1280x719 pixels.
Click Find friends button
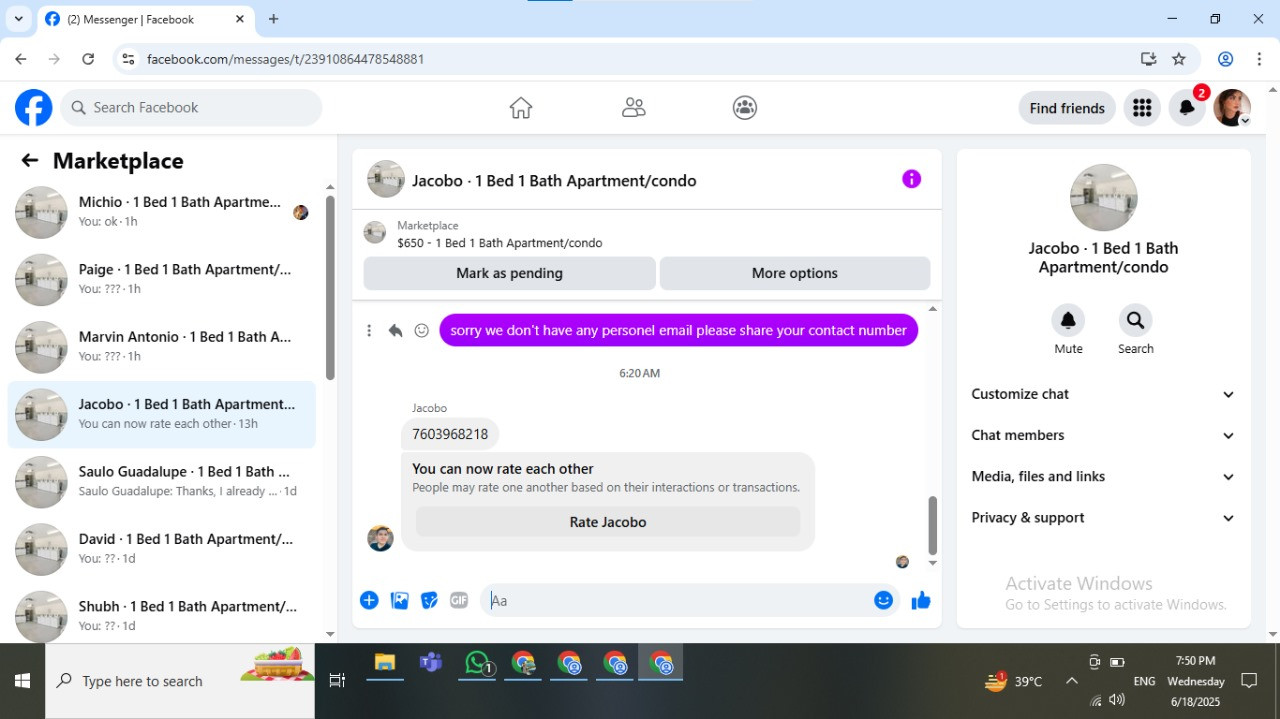pos(1067,108)
